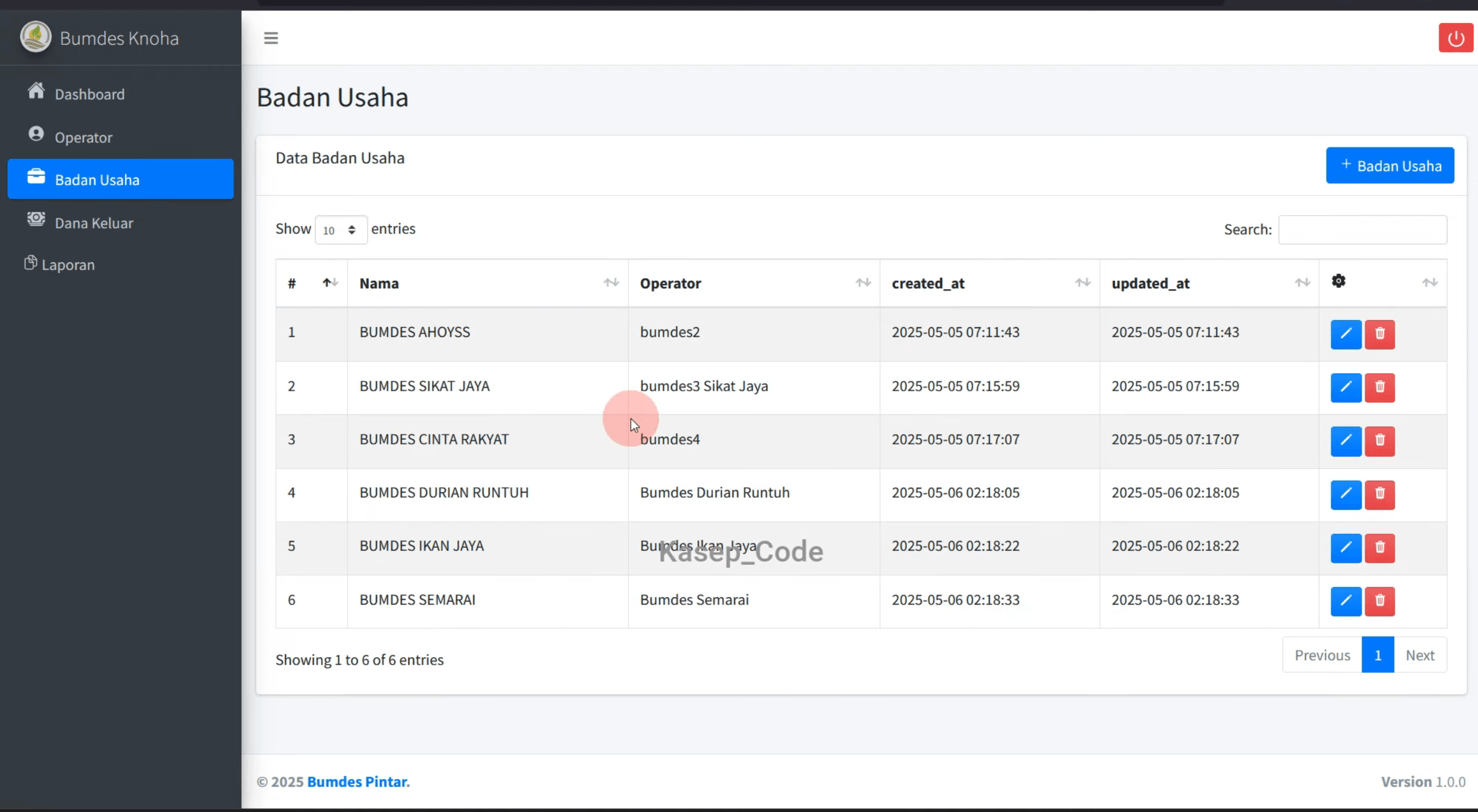The height and width of the screenshot is (812, 1478).
Task: Edit the BUMDES AHOYSS row
Action: click(x=1346, y=334)
